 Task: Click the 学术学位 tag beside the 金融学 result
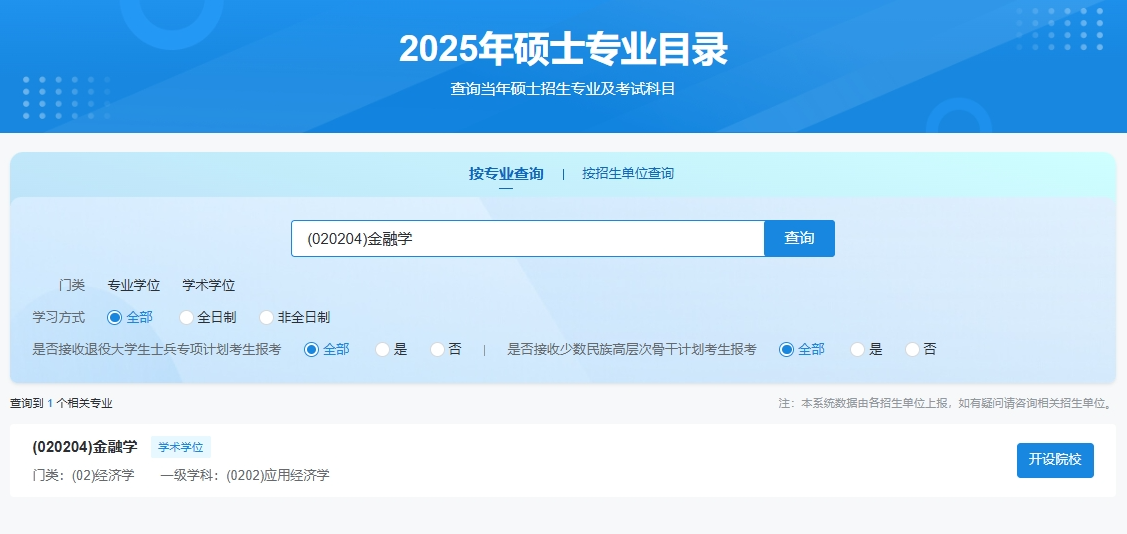pos(181,447)
